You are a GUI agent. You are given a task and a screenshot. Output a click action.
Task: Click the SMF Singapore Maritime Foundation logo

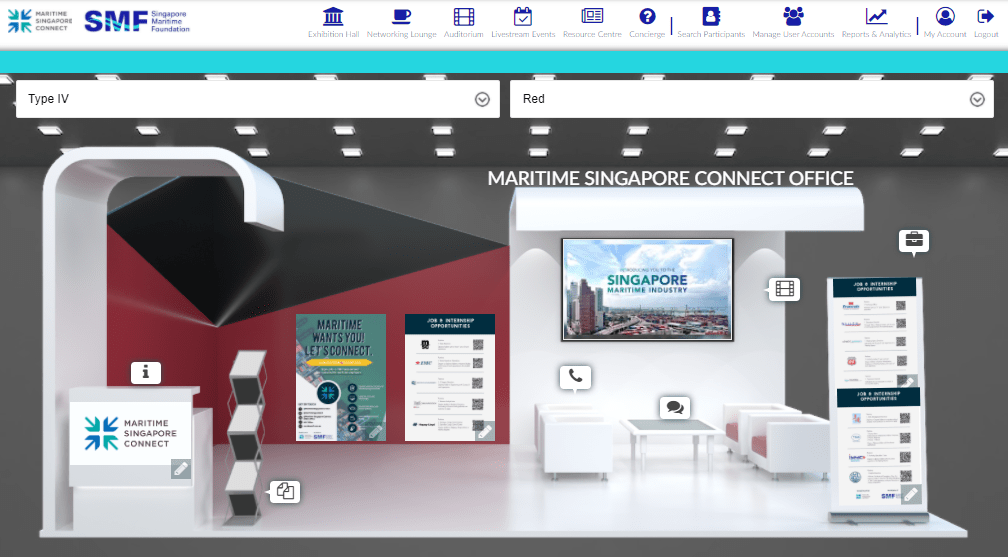(137, 21)
